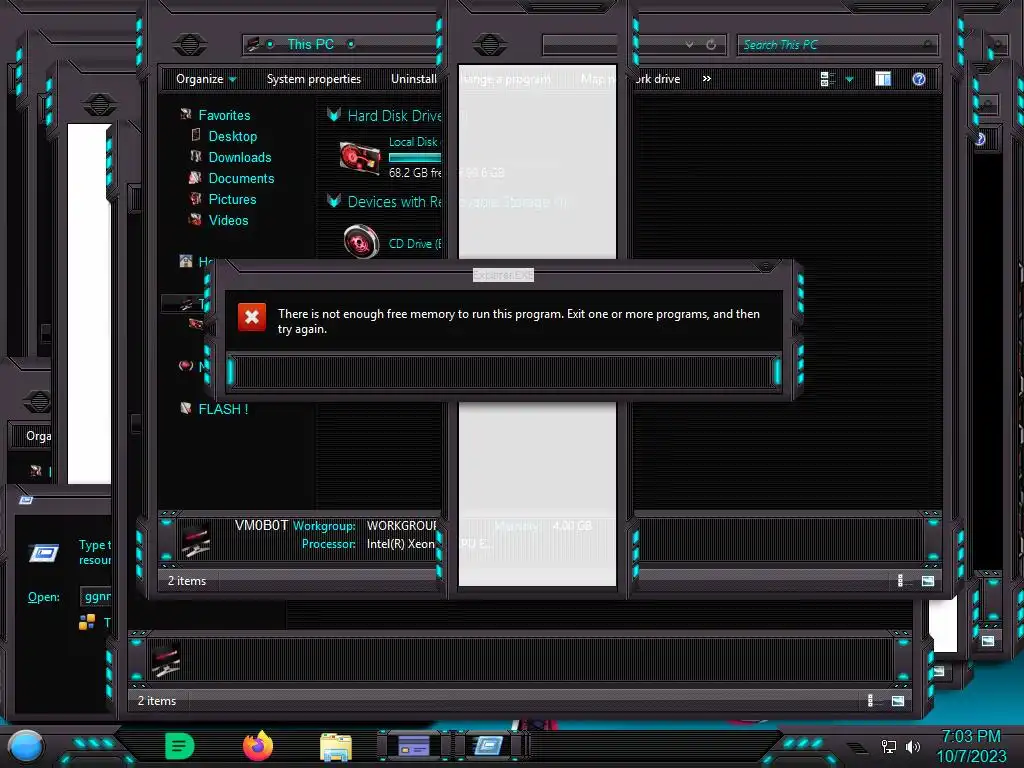
Task: Open the view options dropdown arrow
Action: pos(850,80)
